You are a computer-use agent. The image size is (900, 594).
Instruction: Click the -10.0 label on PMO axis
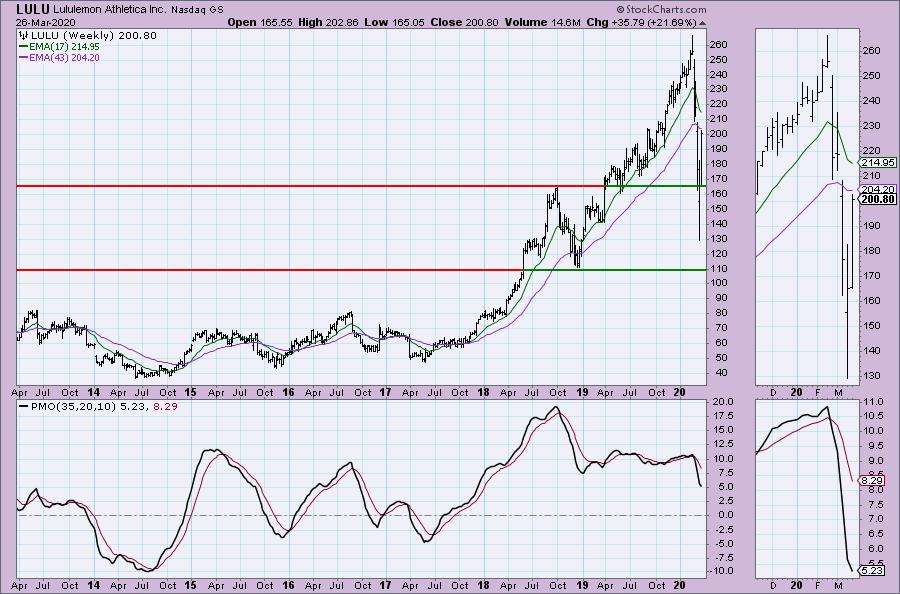click(x=719, y=570)
